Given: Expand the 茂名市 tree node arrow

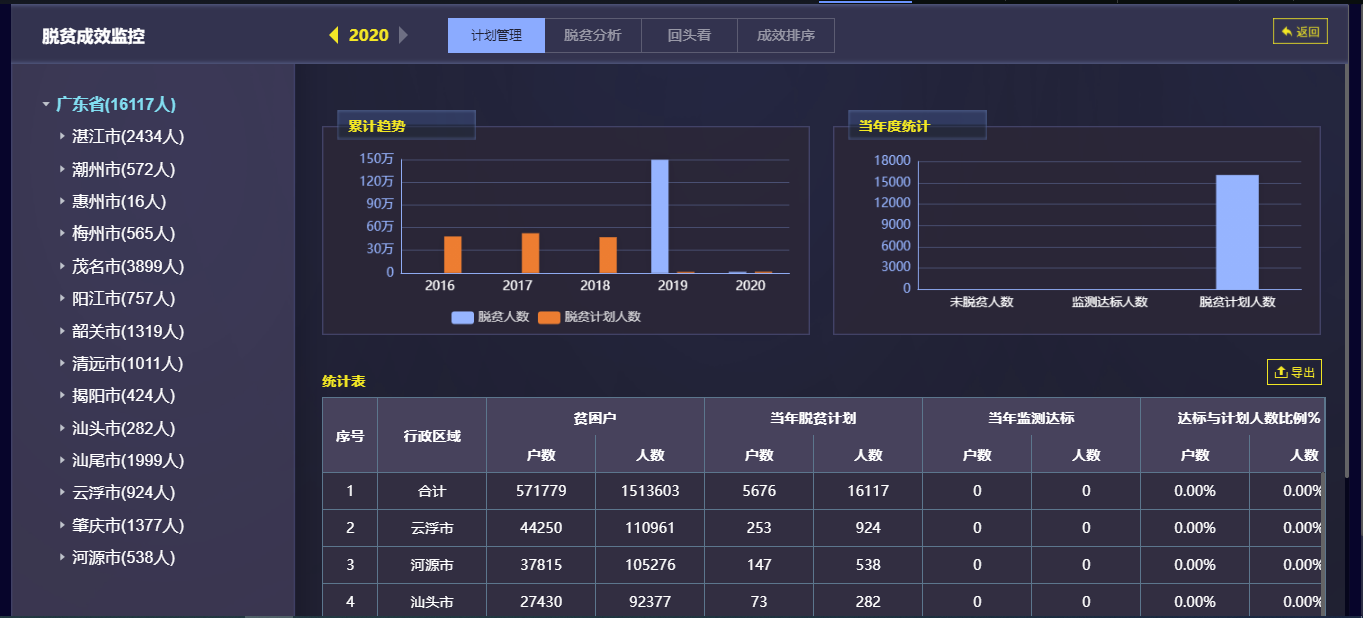Looking at the screenshot, I should click(x=62, y=266).
